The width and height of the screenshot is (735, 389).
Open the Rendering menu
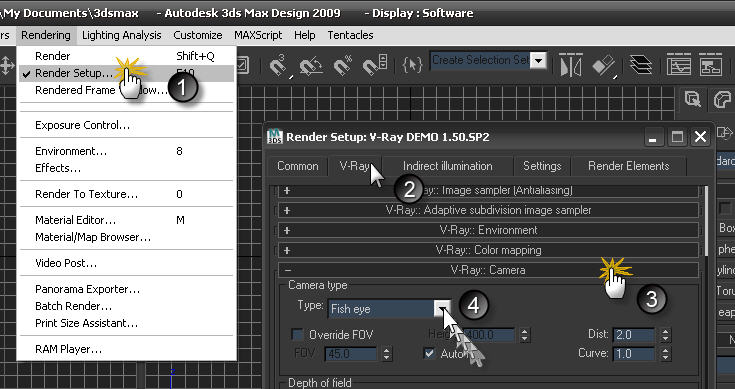46,35
